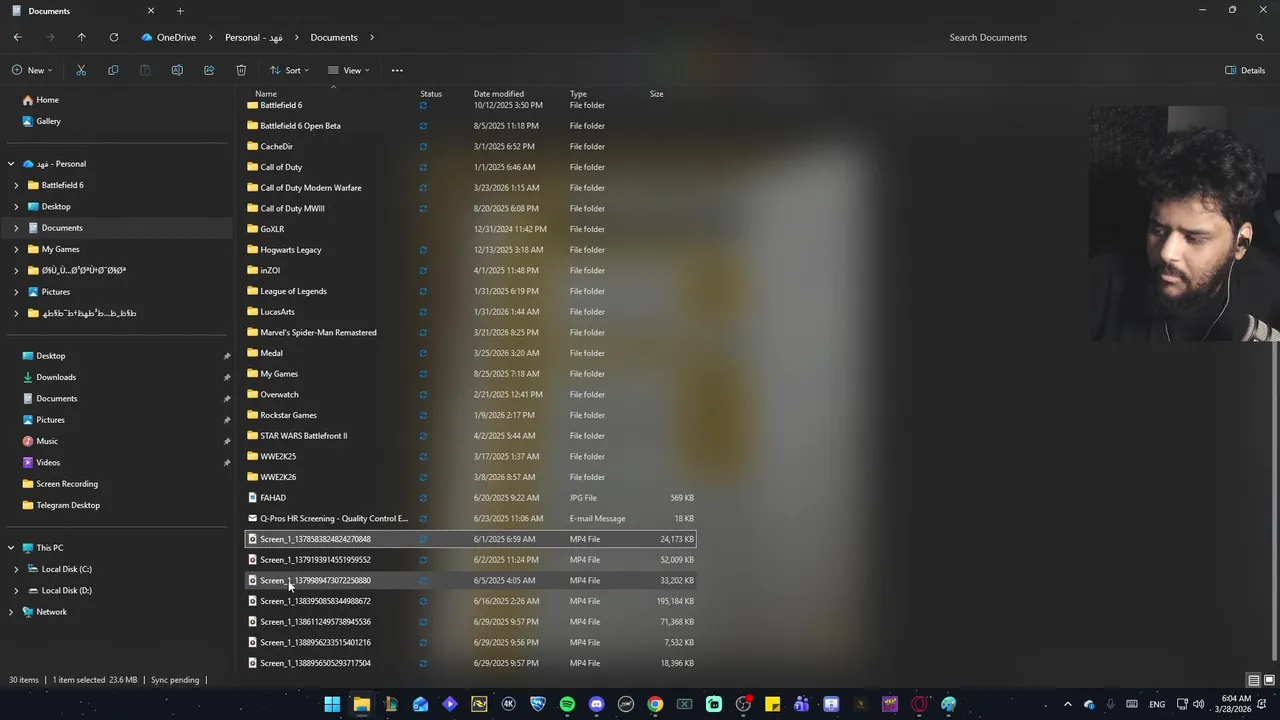The width and height of the screenshot is (1280, 720).
Task: Select the FAHAD JPG file
Action: (470, 498)
